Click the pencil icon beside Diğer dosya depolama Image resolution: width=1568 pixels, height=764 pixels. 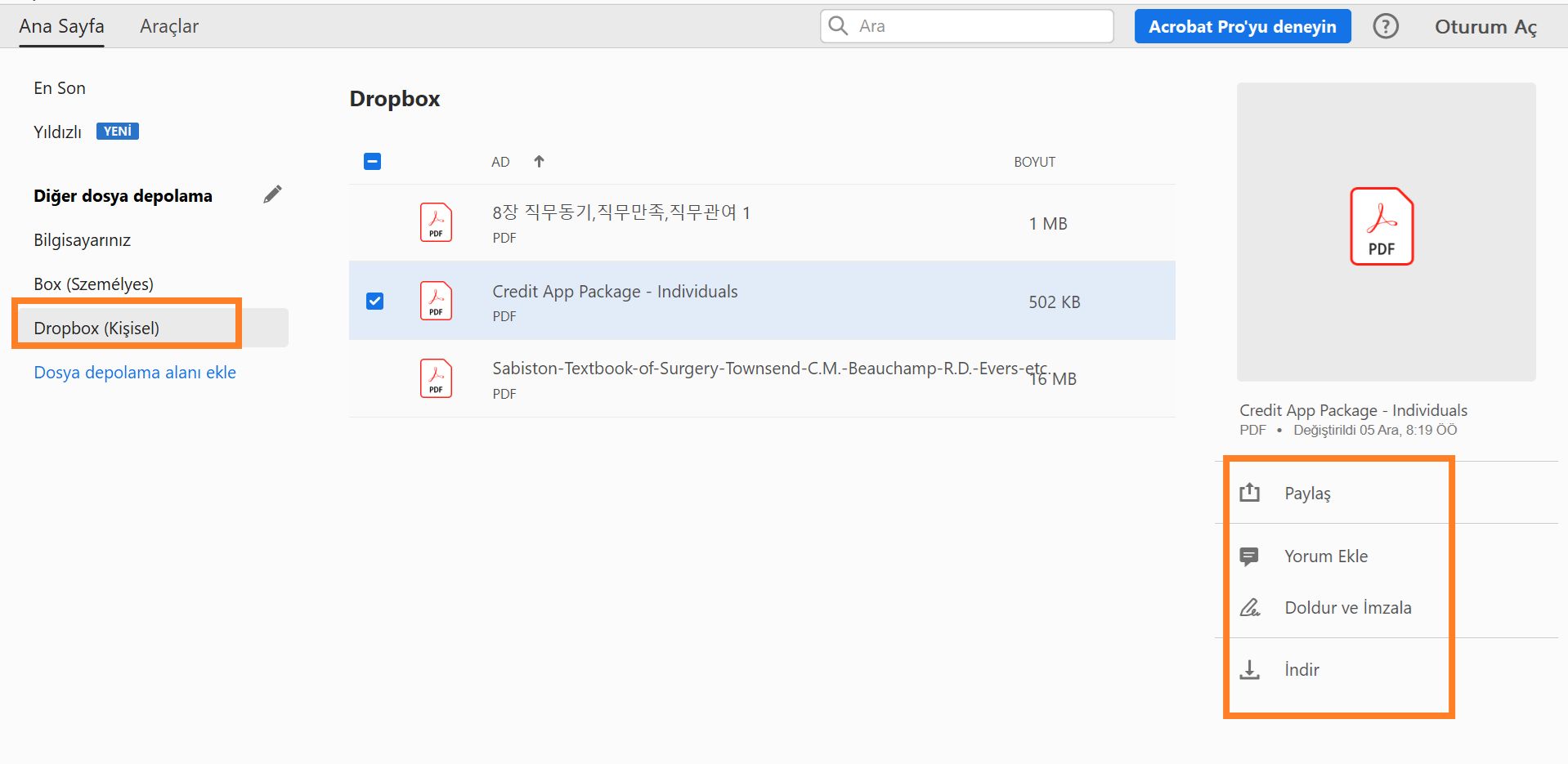click(273, 194)
